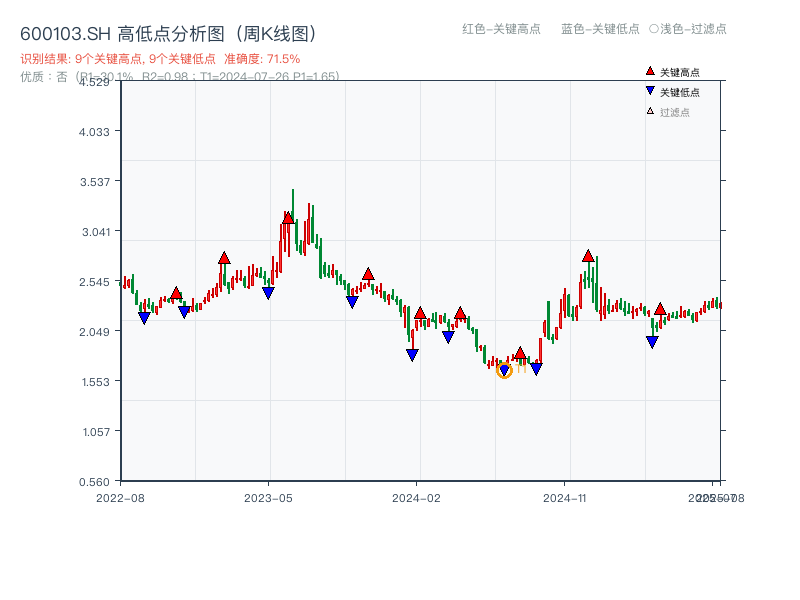
Task: Click the orange circled marker at the price bottom
Action: [x=505, y=370]
